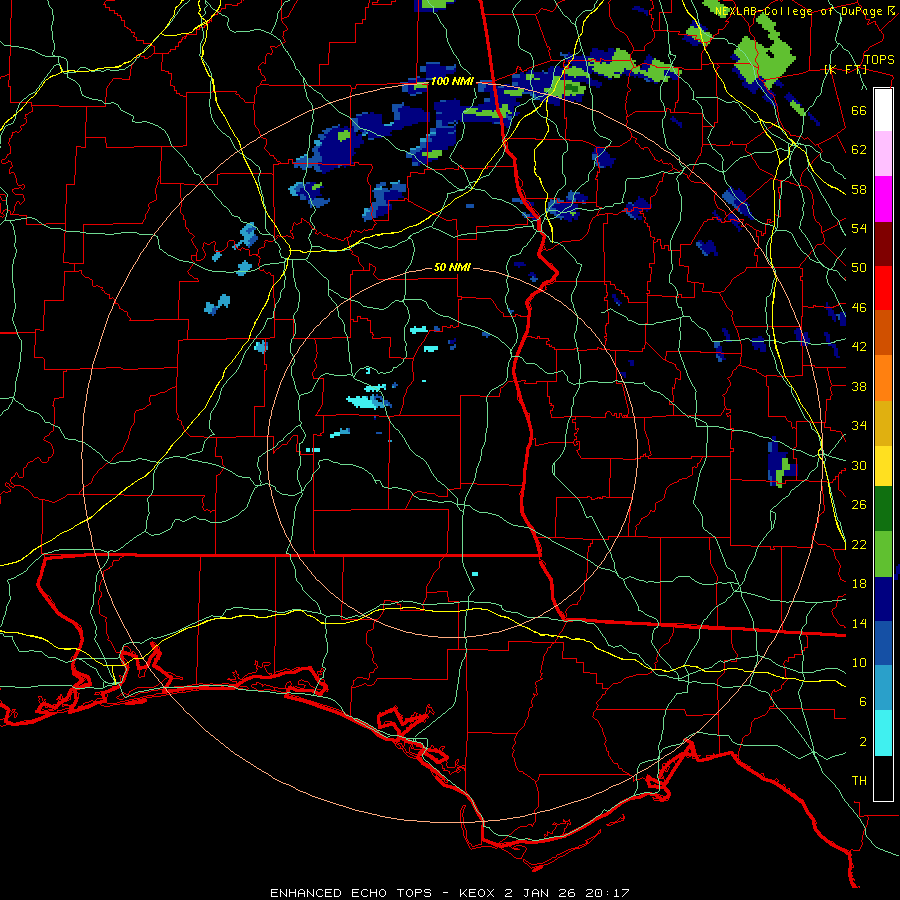900x900 pixels.
Task: Select the dark green legend swatch
Action: point(883,509)
